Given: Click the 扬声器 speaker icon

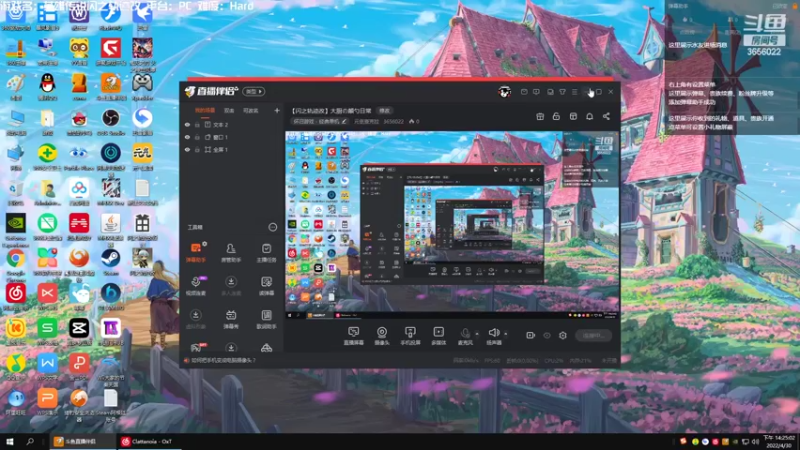Looking at the screenshot, I should pyautogui.click(x=493, y=334).
